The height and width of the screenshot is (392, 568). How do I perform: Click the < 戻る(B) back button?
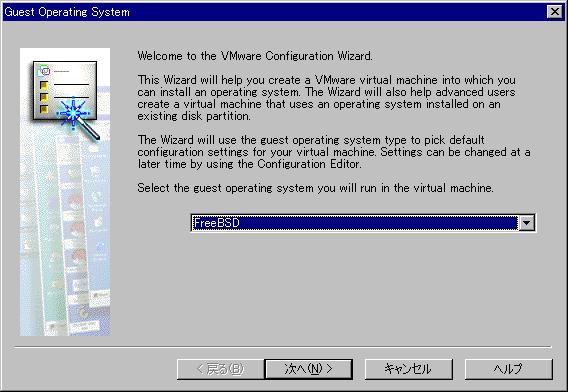(220, 369)
